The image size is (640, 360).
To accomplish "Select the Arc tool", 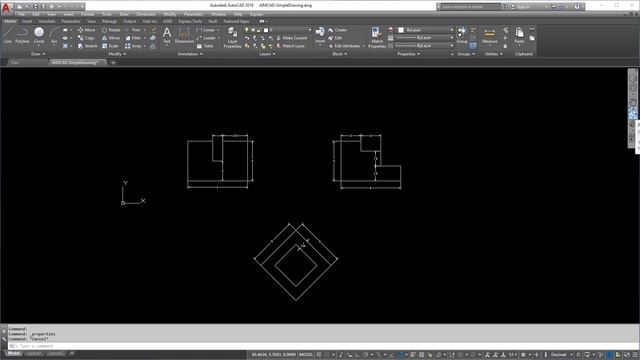I will point(54,35).
